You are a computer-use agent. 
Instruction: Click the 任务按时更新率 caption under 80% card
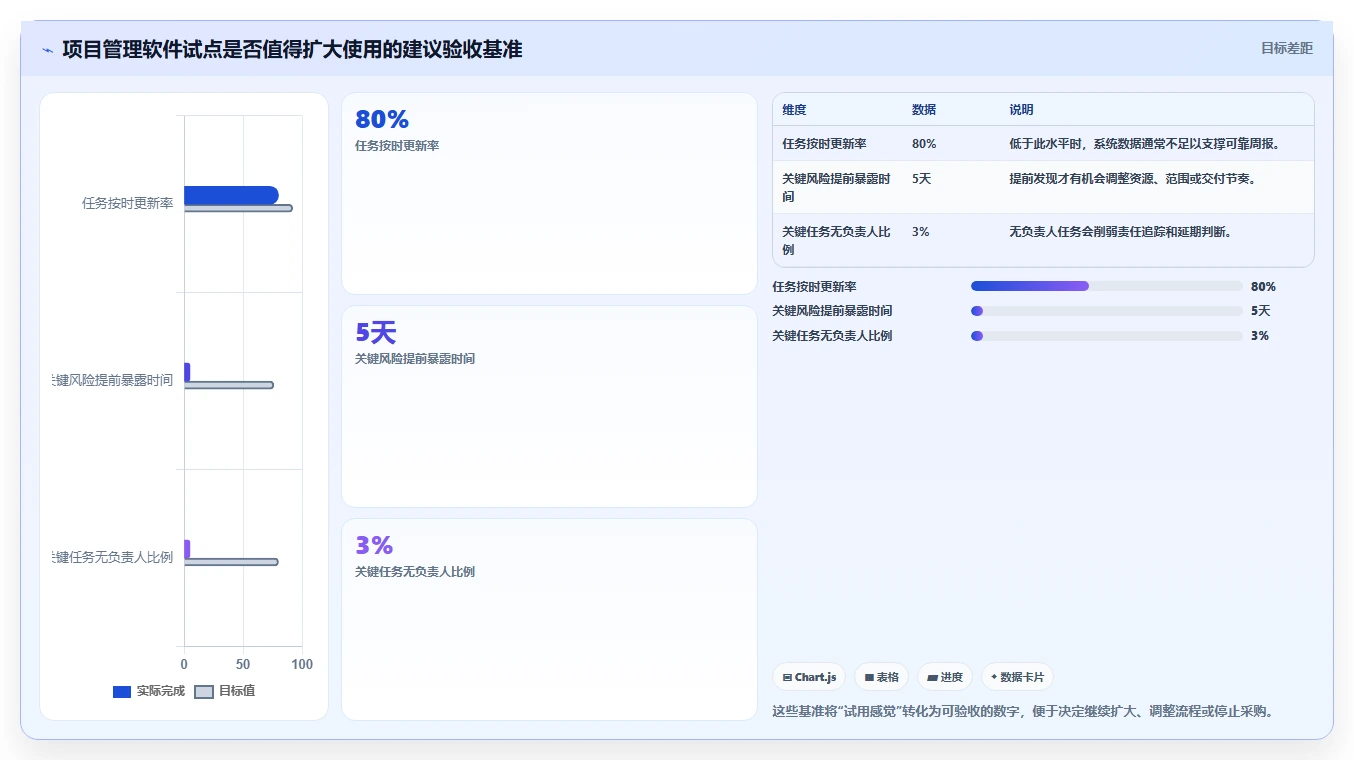click(397, 146)
